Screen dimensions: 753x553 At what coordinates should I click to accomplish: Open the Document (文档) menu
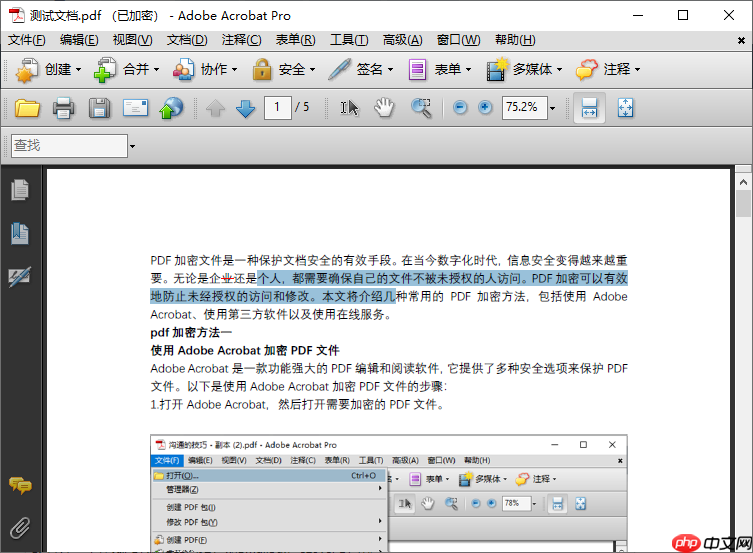[187, 40]
